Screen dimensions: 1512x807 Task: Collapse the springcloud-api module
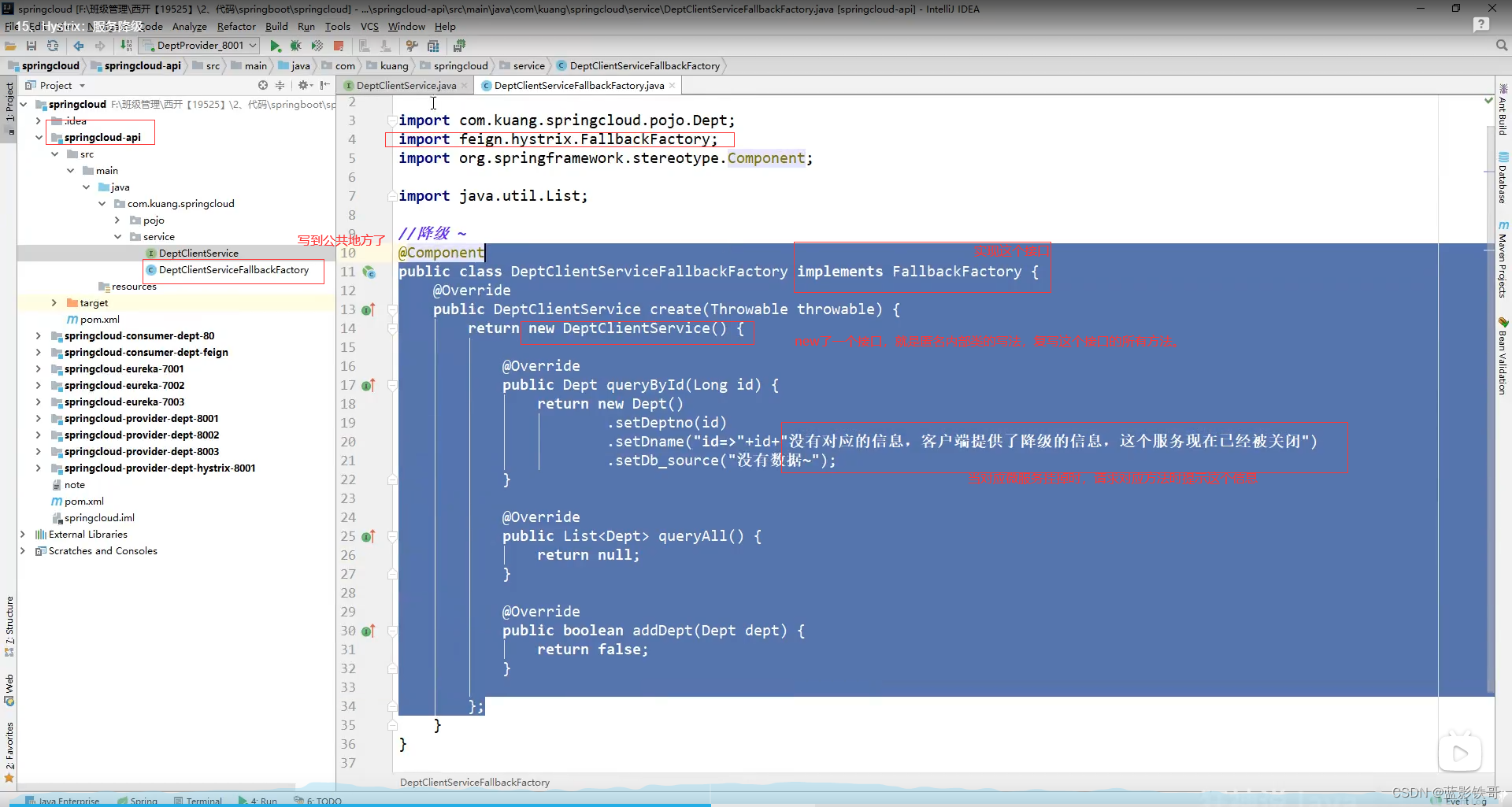pos(39,137)
